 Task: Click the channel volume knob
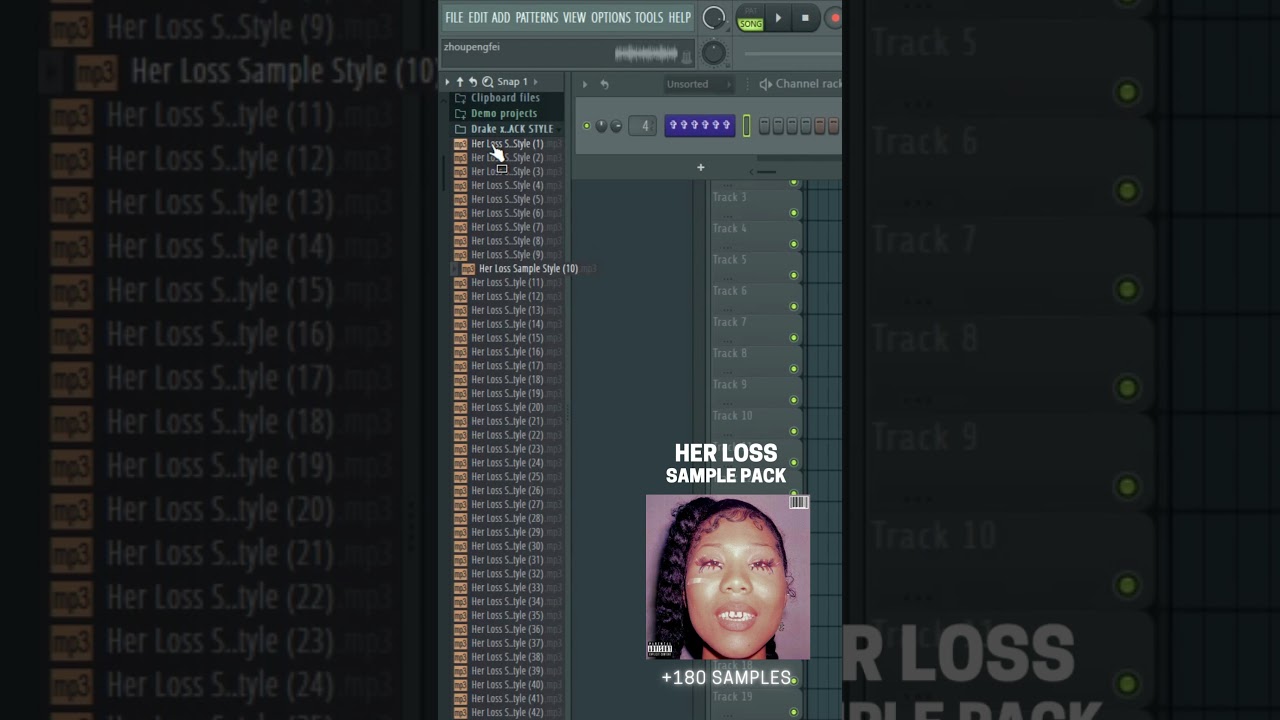[x=616, y=126]
